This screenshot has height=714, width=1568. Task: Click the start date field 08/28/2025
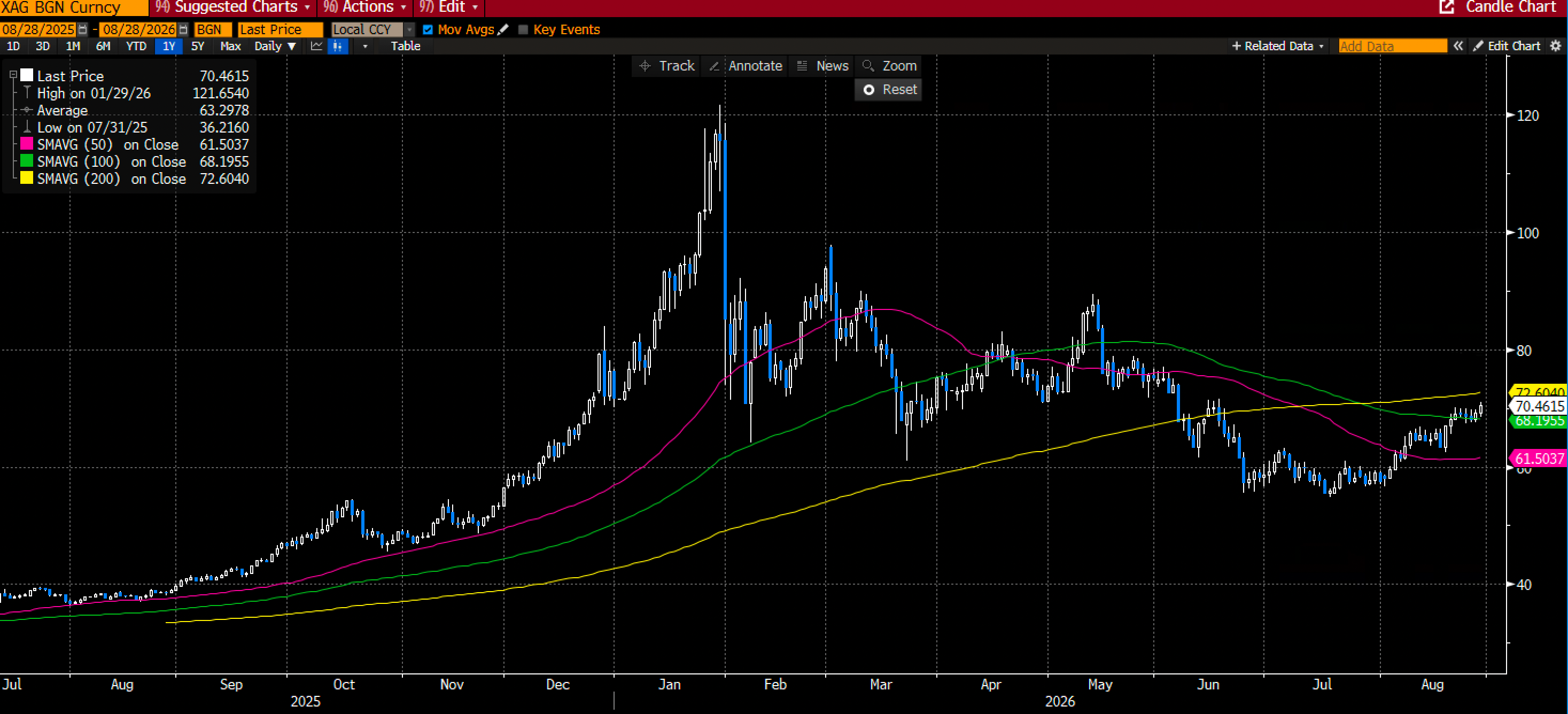[38, 29]
